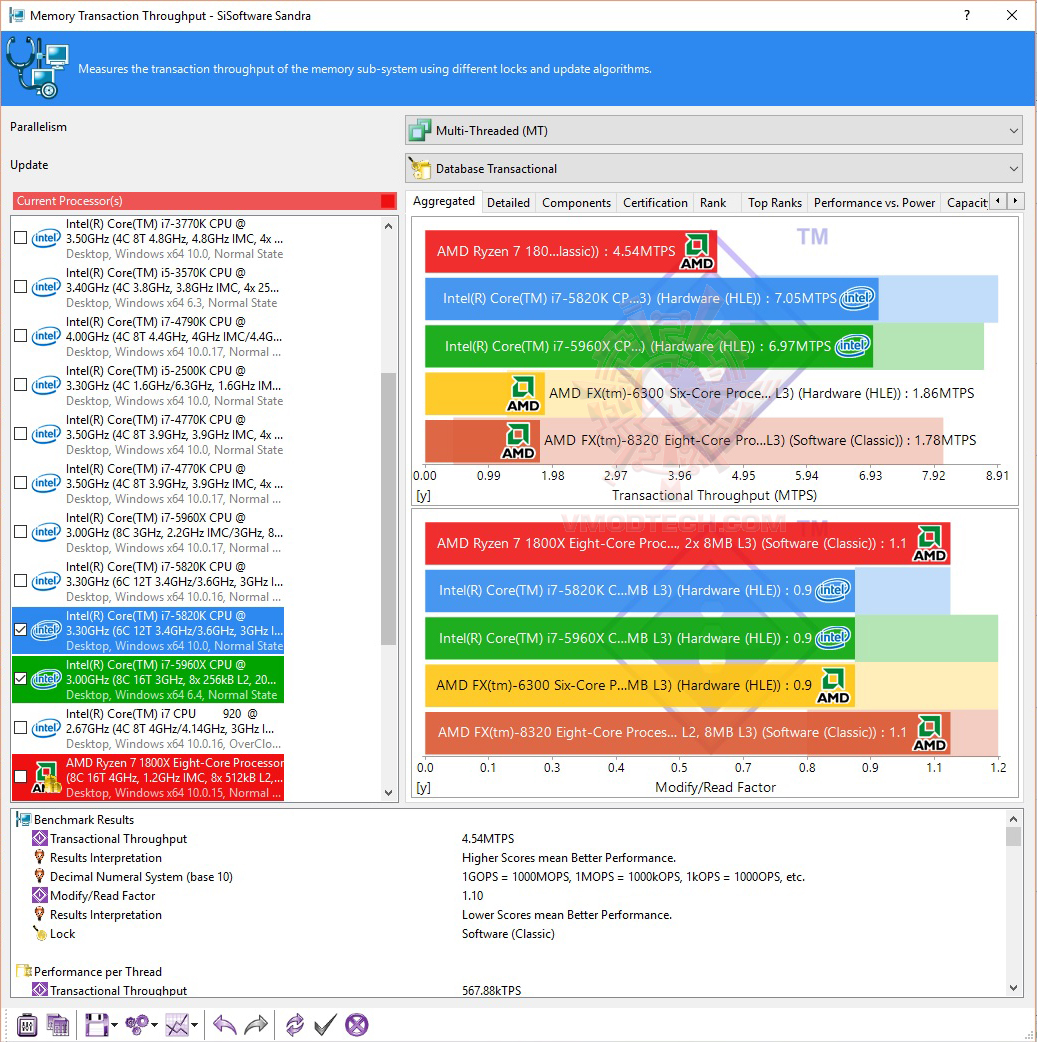The height and width of the screenshot is (1042, 1037).
Task: Confirm with the checkmark icon
Action: tap(325, 1025)
